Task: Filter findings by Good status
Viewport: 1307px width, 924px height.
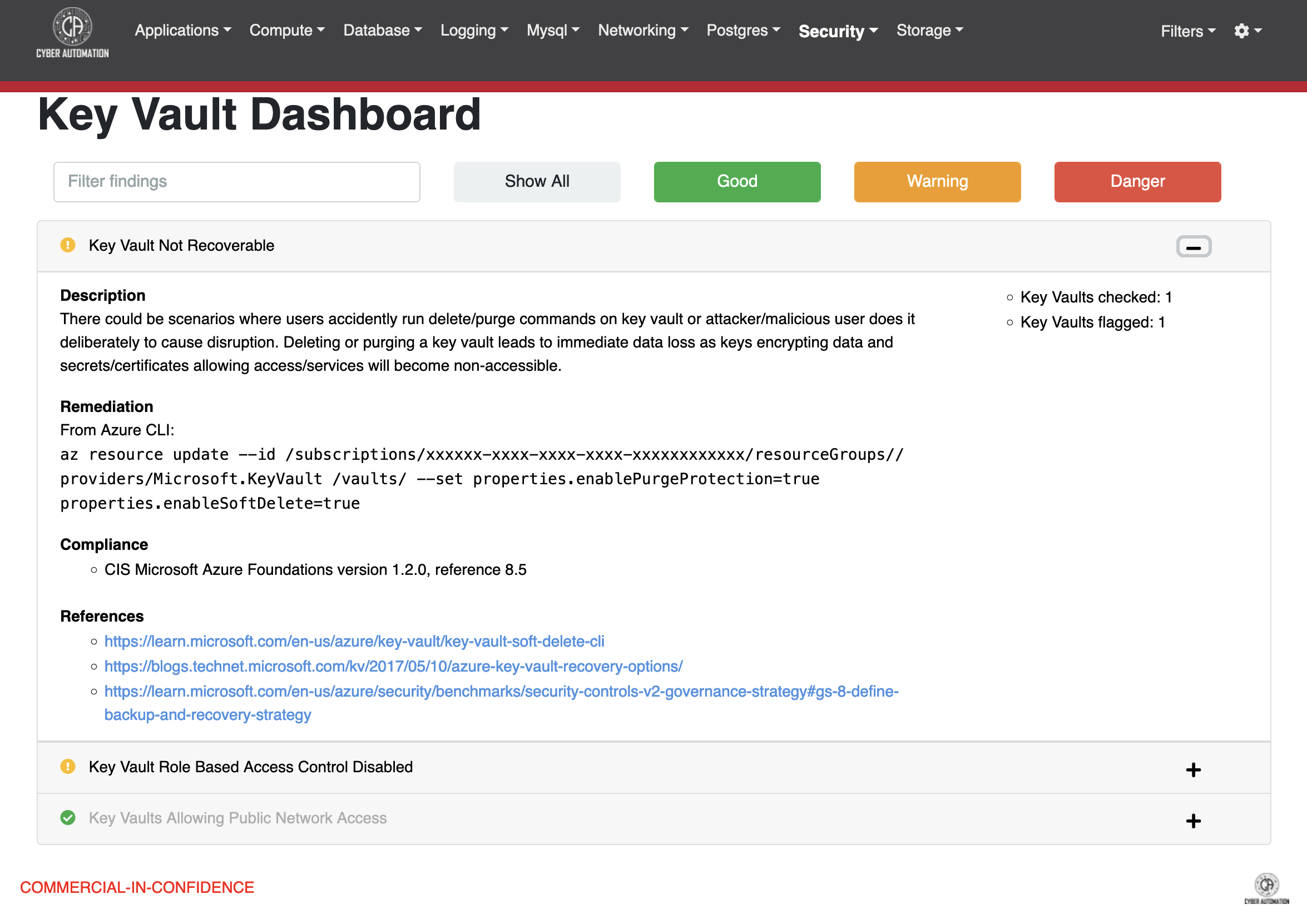Action: click(x=737, y=181)
